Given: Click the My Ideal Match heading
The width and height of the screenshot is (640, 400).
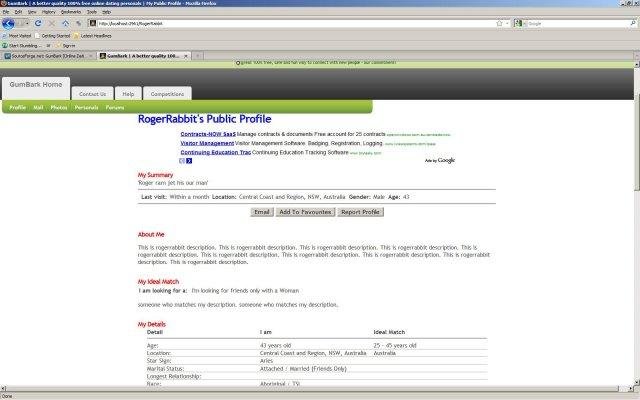Looking at the screenshot, I should [x=158, y=282].
